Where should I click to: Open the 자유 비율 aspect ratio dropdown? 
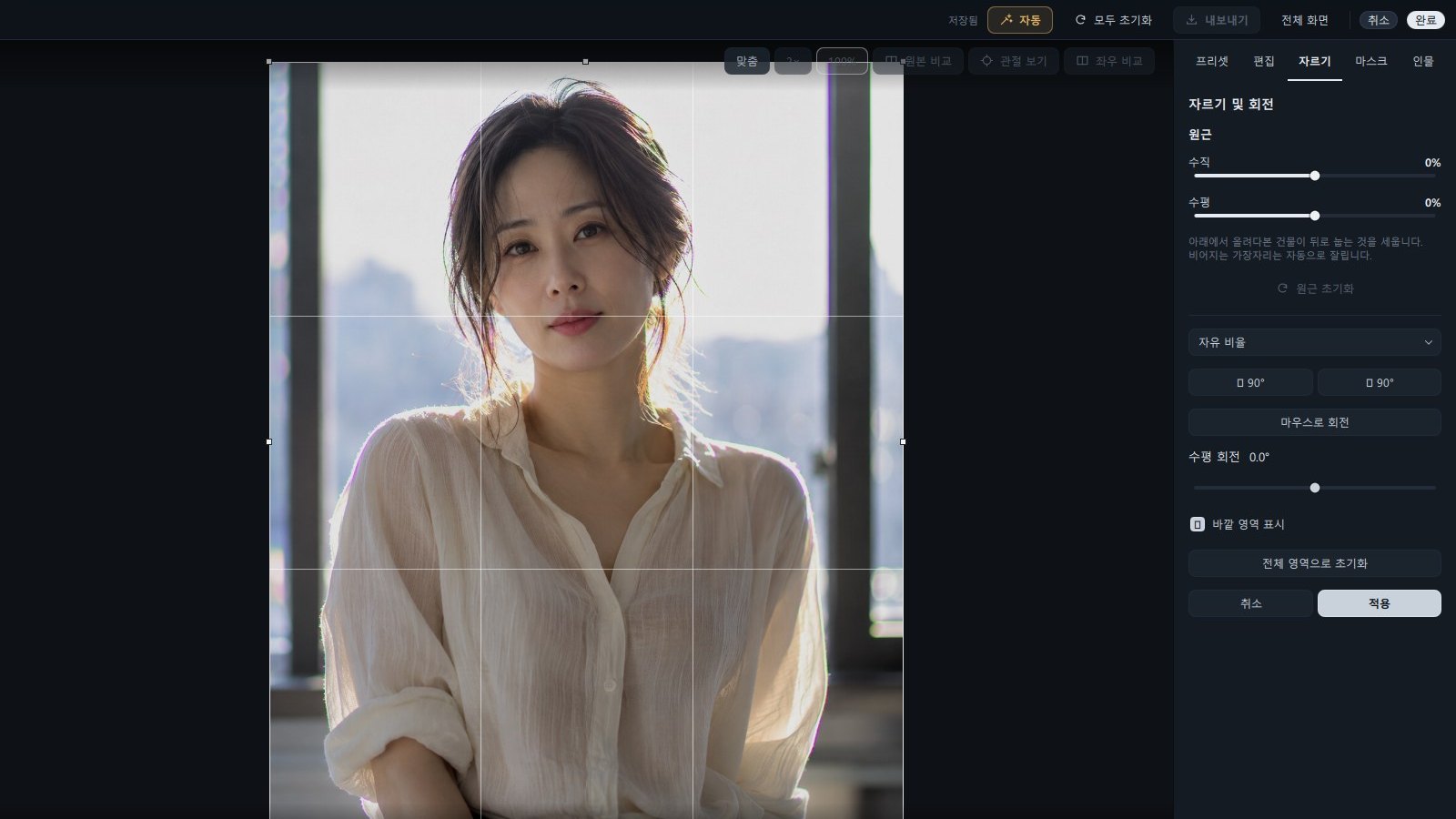point(1314,342)
